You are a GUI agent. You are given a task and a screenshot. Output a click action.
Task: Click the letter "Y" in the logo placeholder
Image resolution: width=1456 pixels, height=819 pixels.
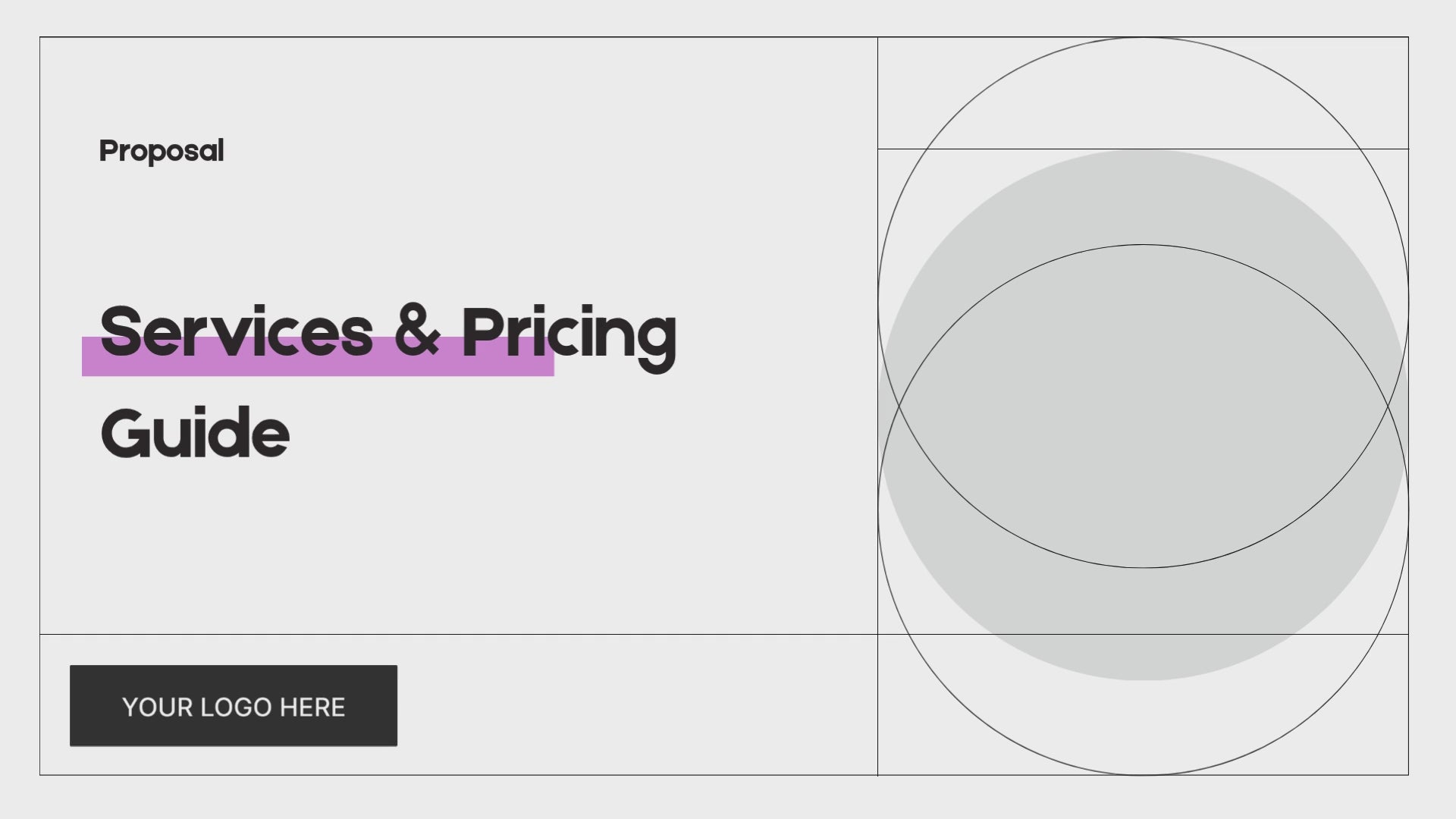point(130,708)
